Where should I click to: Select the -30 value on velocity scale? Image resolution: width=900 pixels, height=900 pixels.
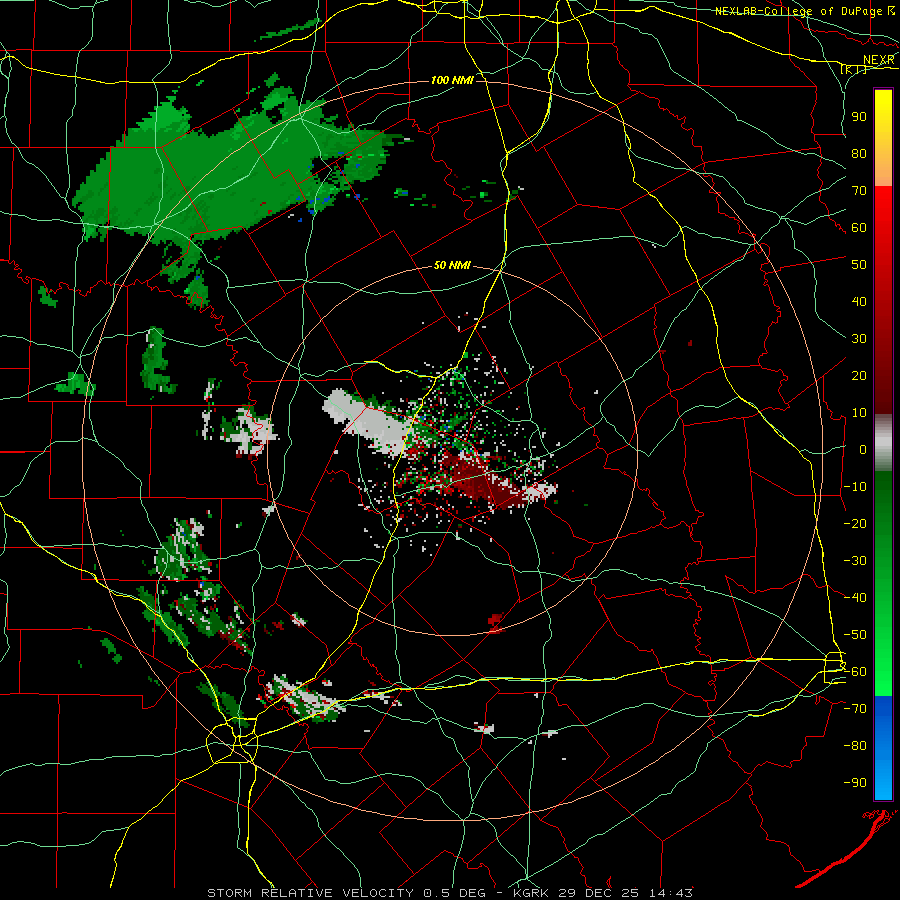855,561
